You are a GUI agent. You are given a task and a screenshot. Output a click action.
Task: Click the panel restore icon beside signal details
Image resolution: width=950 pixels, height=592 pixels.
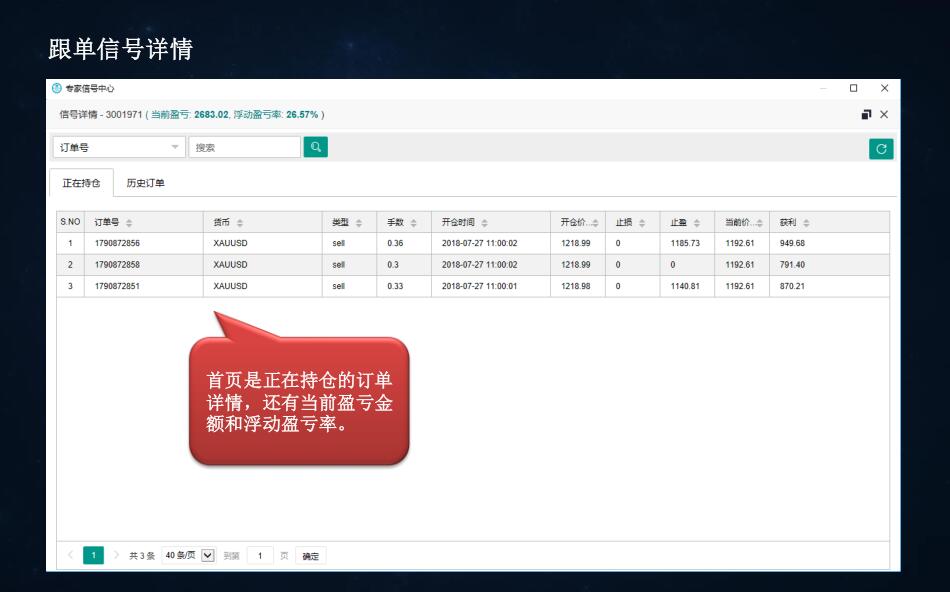click(x=866, y=115)
